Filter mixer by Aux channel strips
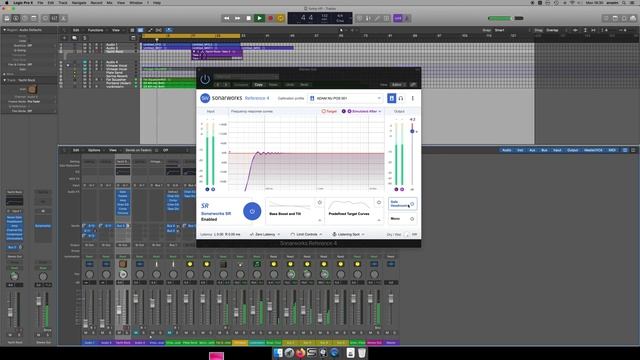Viewport: 640px width, 360px height. (x=532, y=150)
